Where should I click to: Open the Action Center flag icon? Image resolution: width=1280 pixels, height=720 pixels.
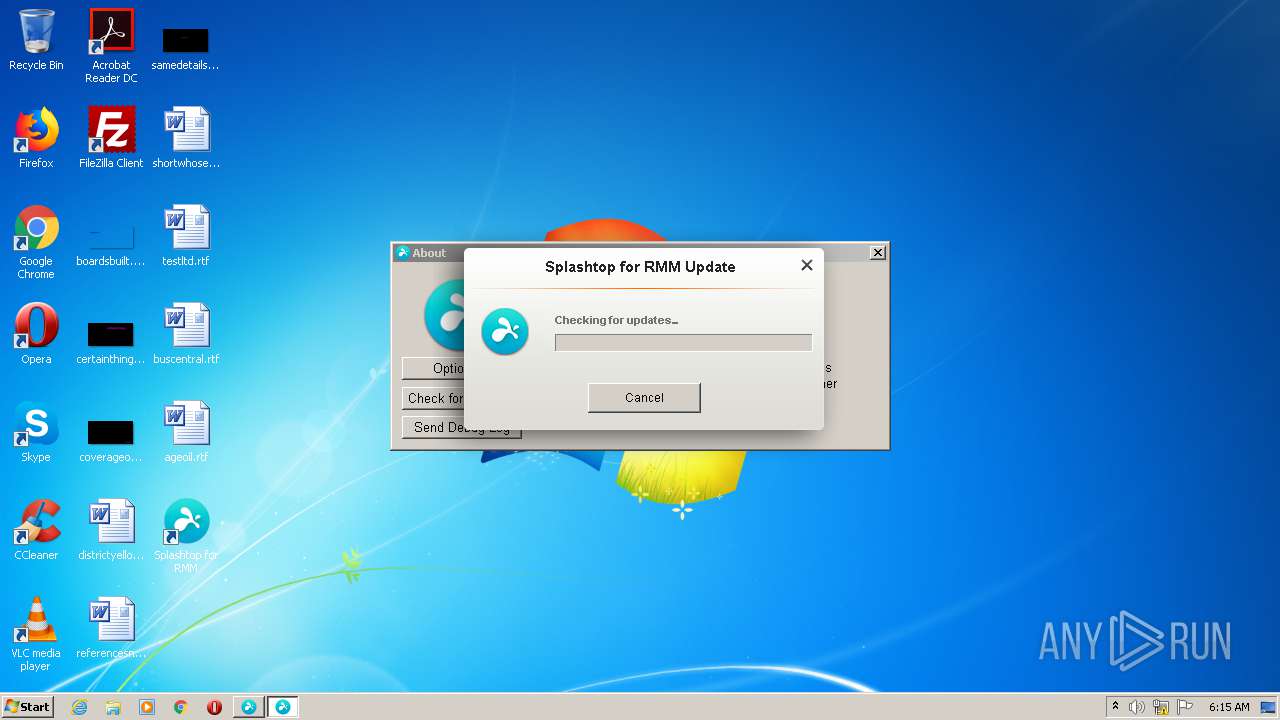pyautogui.click(x=1185, y=707)
